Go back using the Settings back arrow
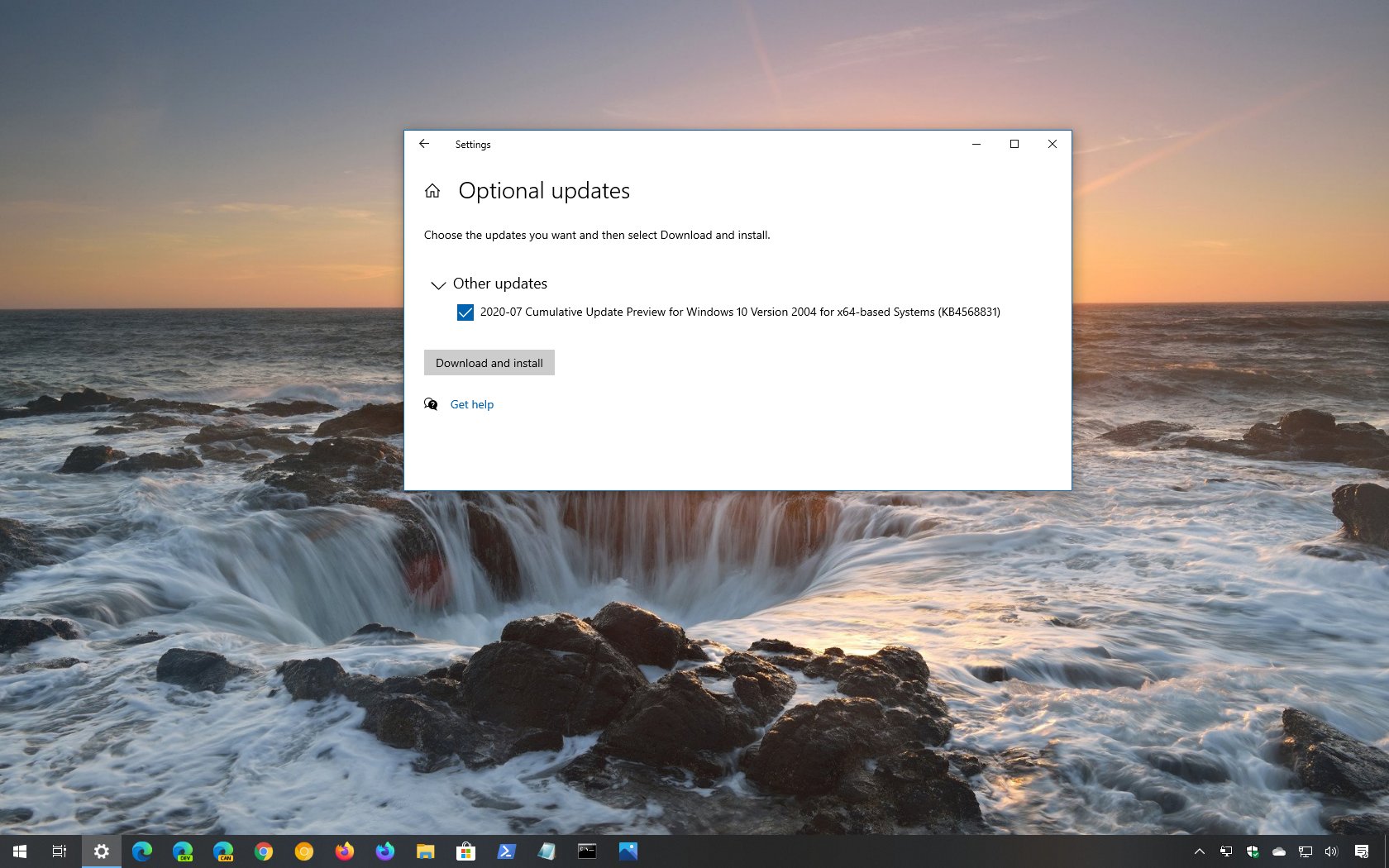Screen dimensions: 1389x868 click(x=424, y=144)
